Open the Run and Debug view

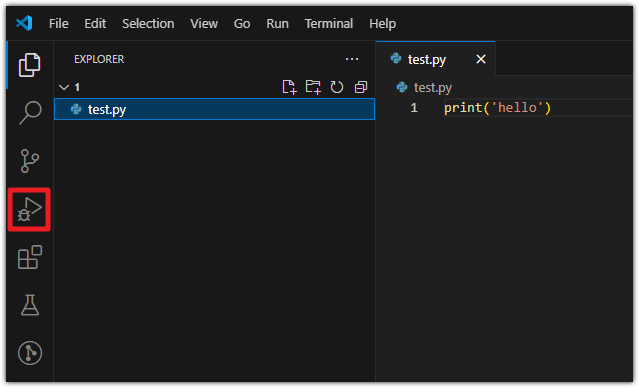pos(29,209)
